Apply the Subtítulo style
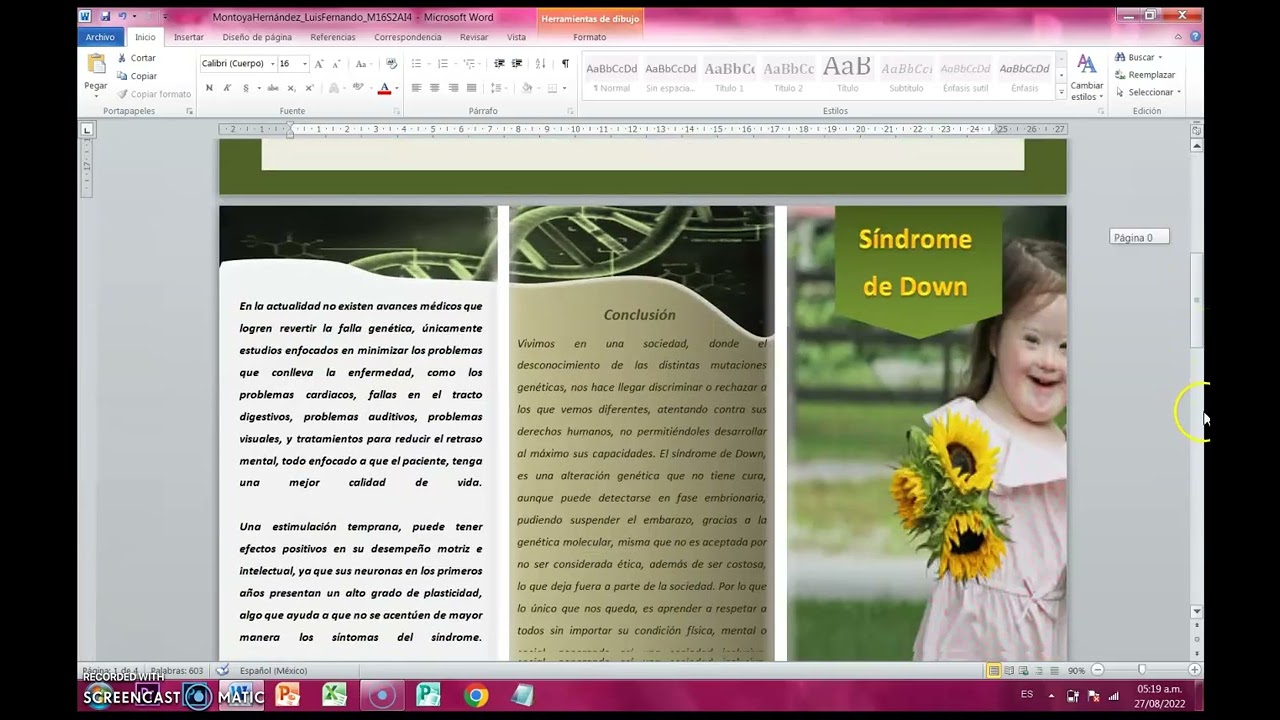Screen dimensions: 1280x720 tap(906, 76)
